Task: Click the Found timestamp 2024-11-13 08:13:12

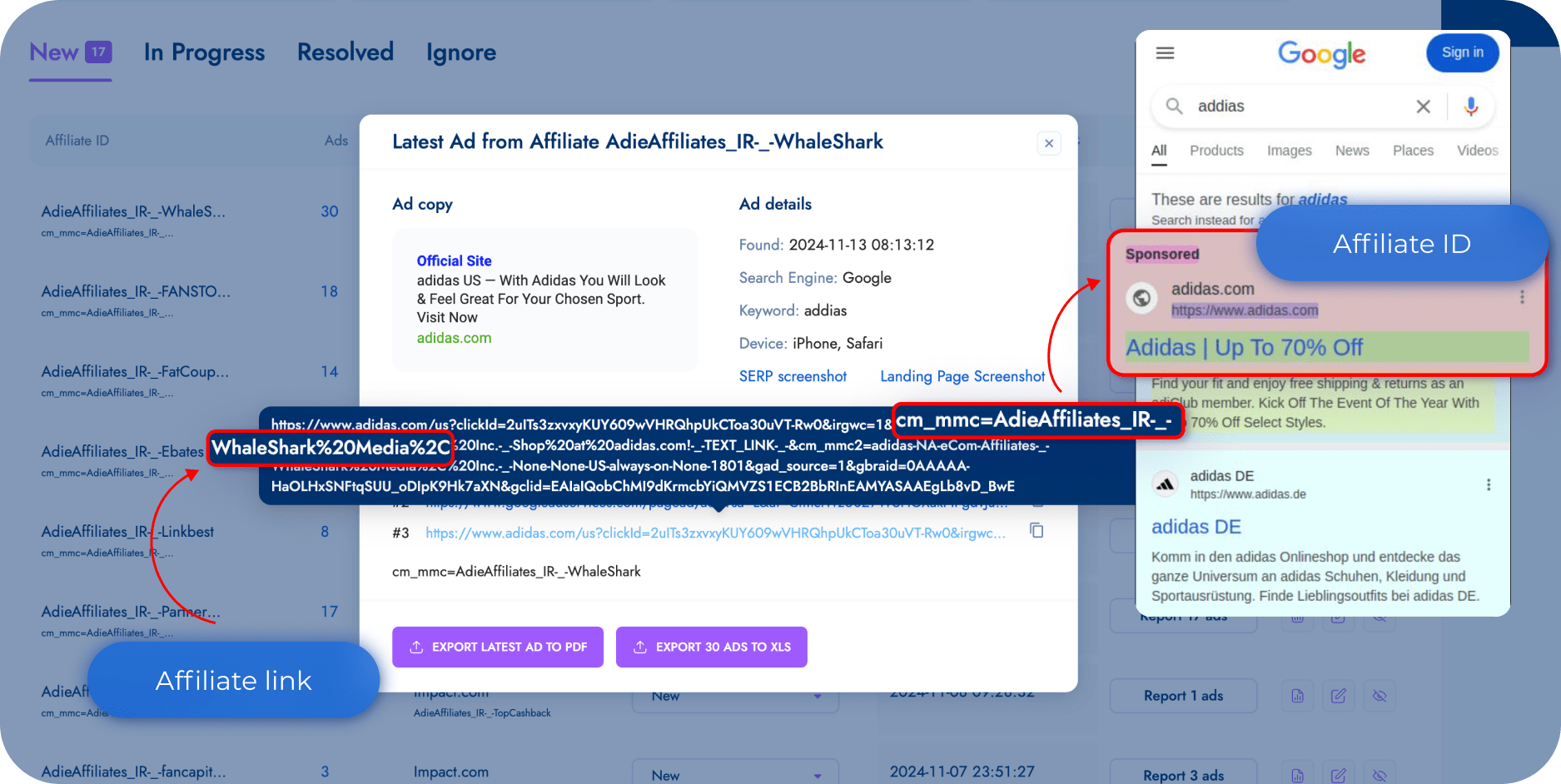Action: [x=862, y=245]
